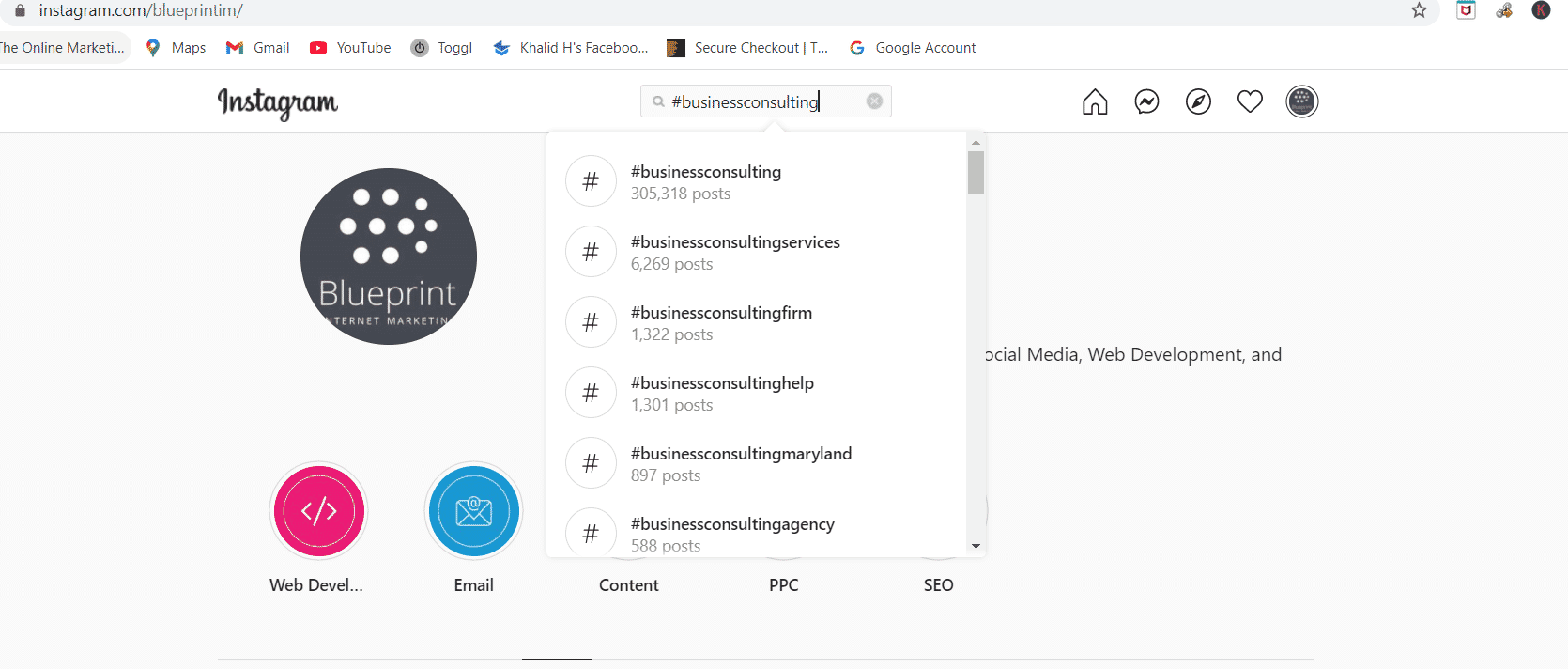
Task: Click the search results scrollbar thumb
Action: 976,172
